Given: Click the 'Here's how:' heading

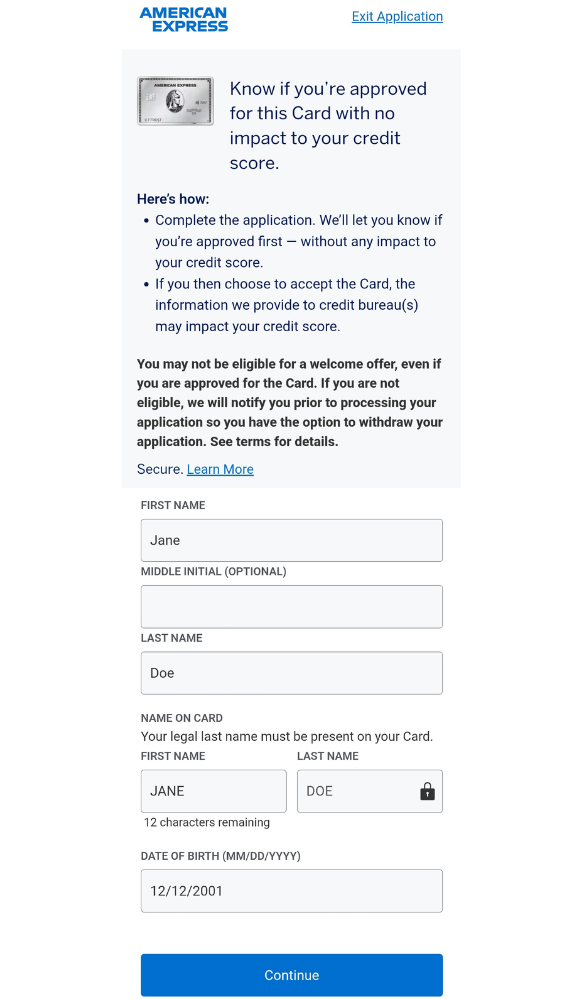Looking at the screenshot, I should pos(172,199).
